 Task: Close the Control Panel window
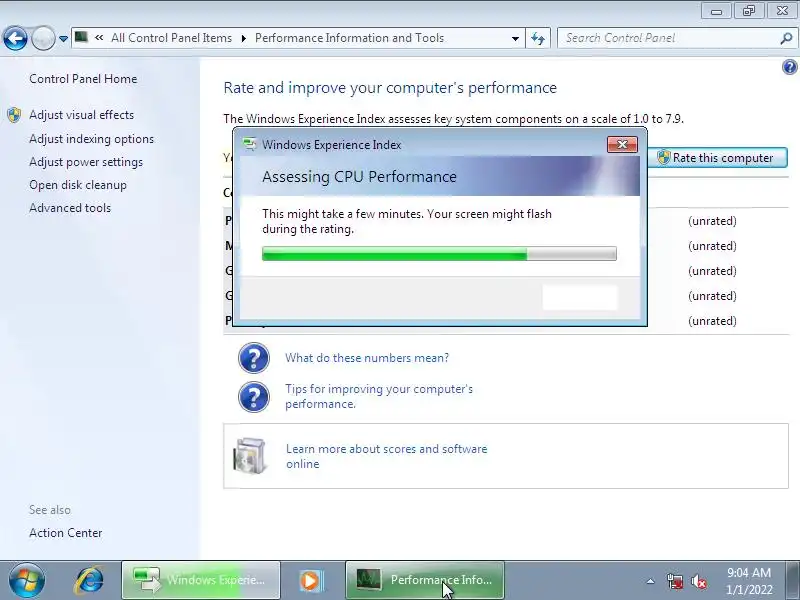pos(782,11)
